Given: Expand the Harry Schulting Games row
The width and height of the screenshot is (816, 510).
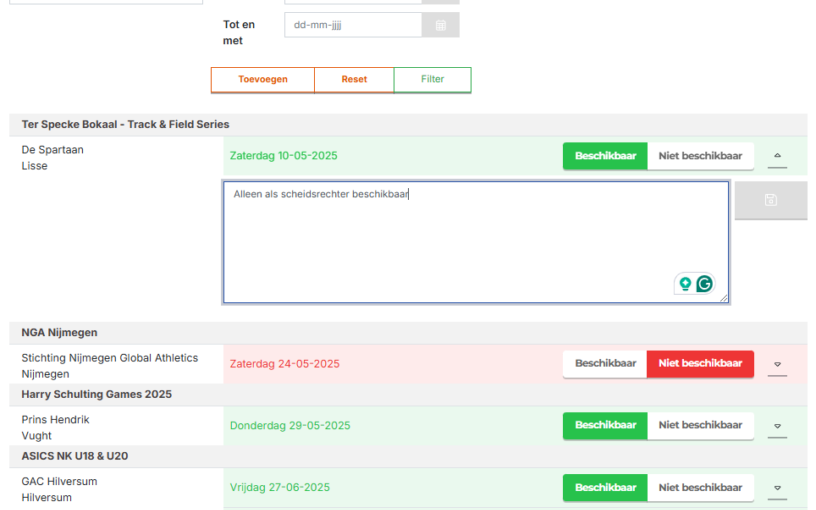Looking at the screenshot, I should click(x=778, y=427).
